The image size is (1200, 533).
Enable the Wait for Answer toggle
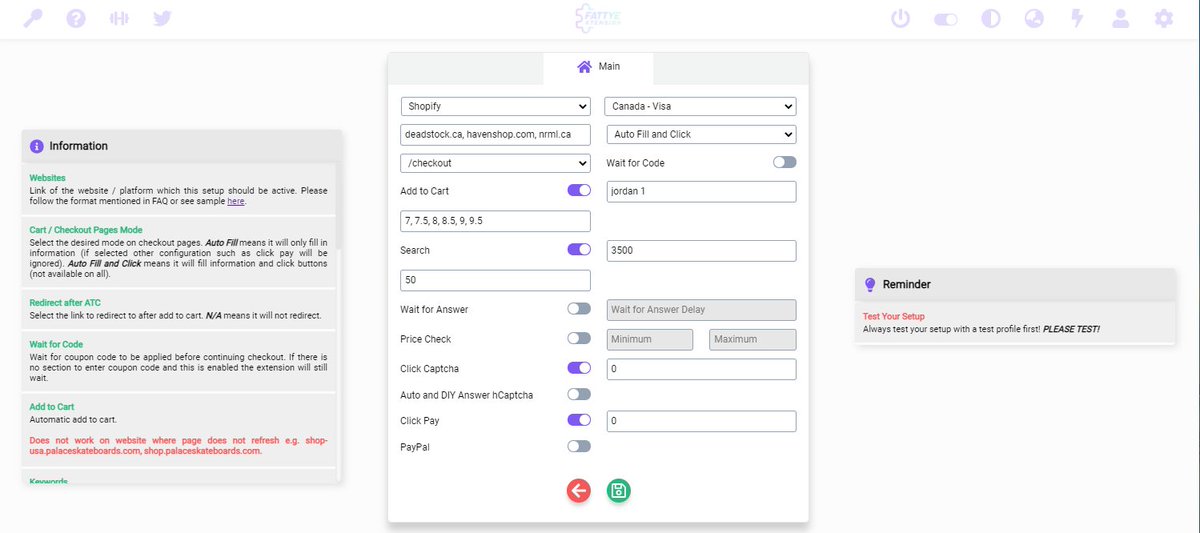point(578,309)
